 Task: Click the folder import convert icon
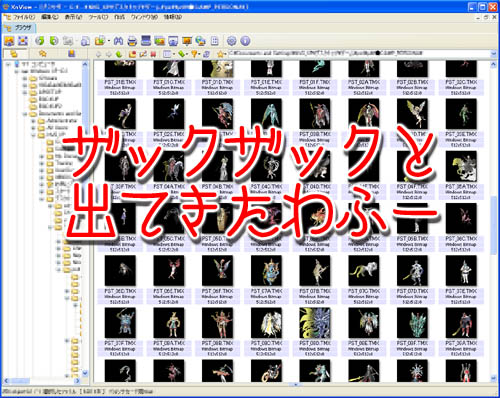coord(99,41)
